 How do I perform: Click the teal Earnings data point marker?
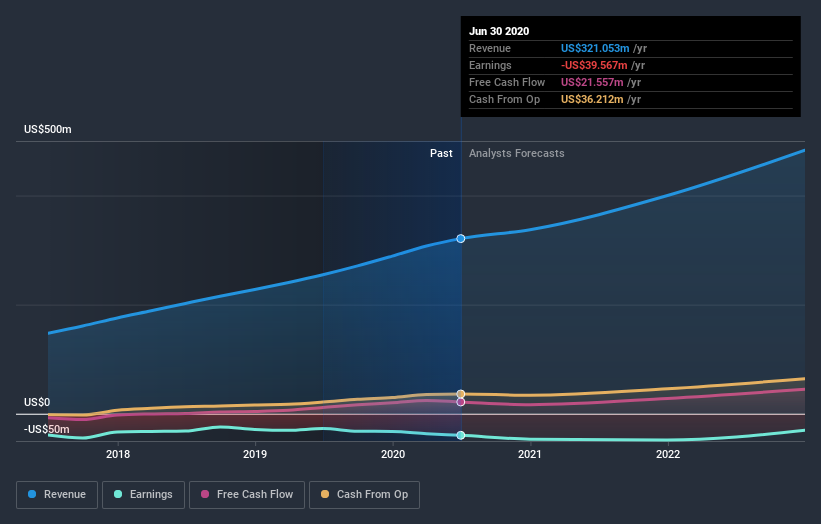[x=461, y=436]
